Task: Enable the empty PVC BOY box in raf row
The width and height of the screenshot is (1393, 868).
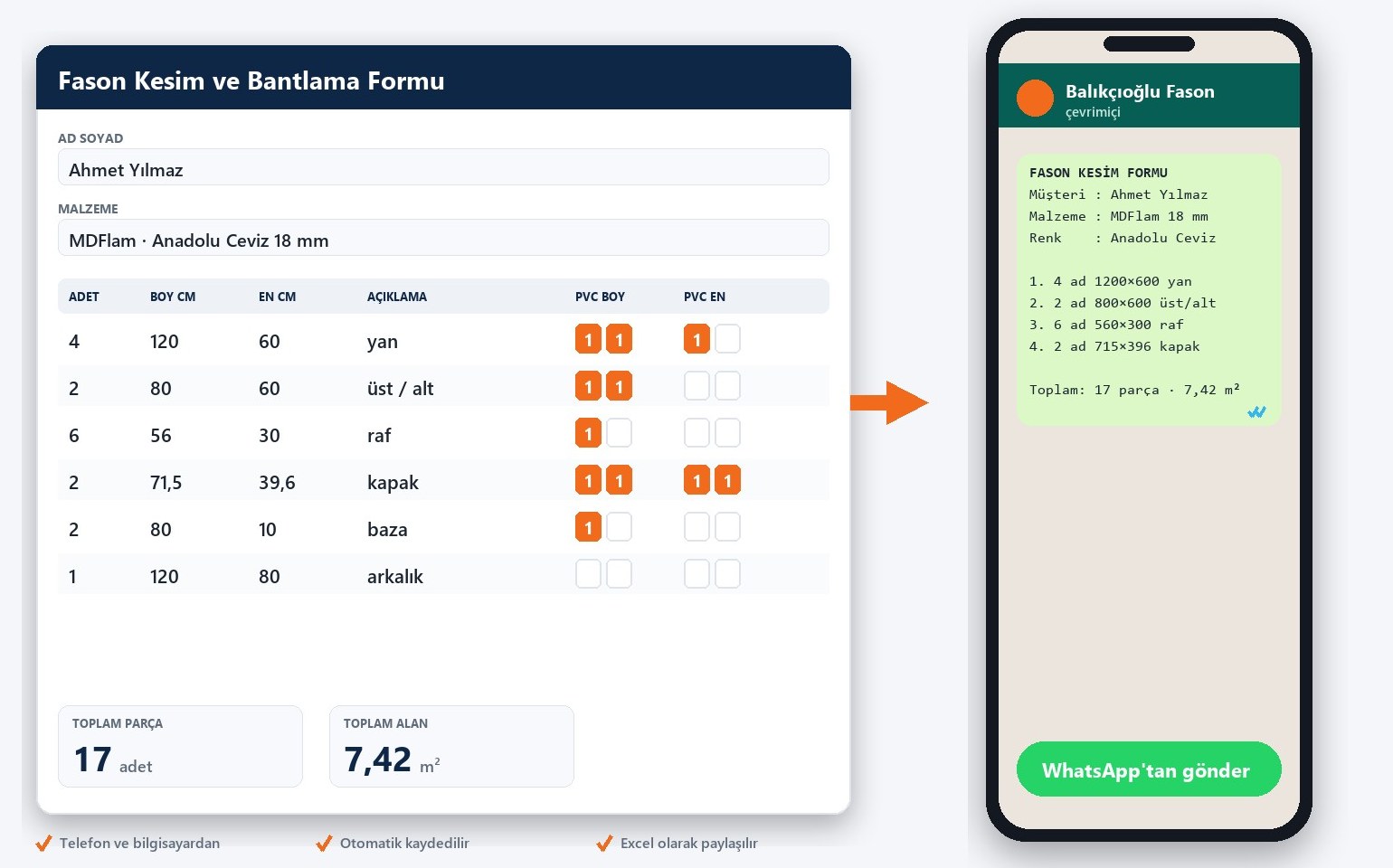Action: point(619,433)
